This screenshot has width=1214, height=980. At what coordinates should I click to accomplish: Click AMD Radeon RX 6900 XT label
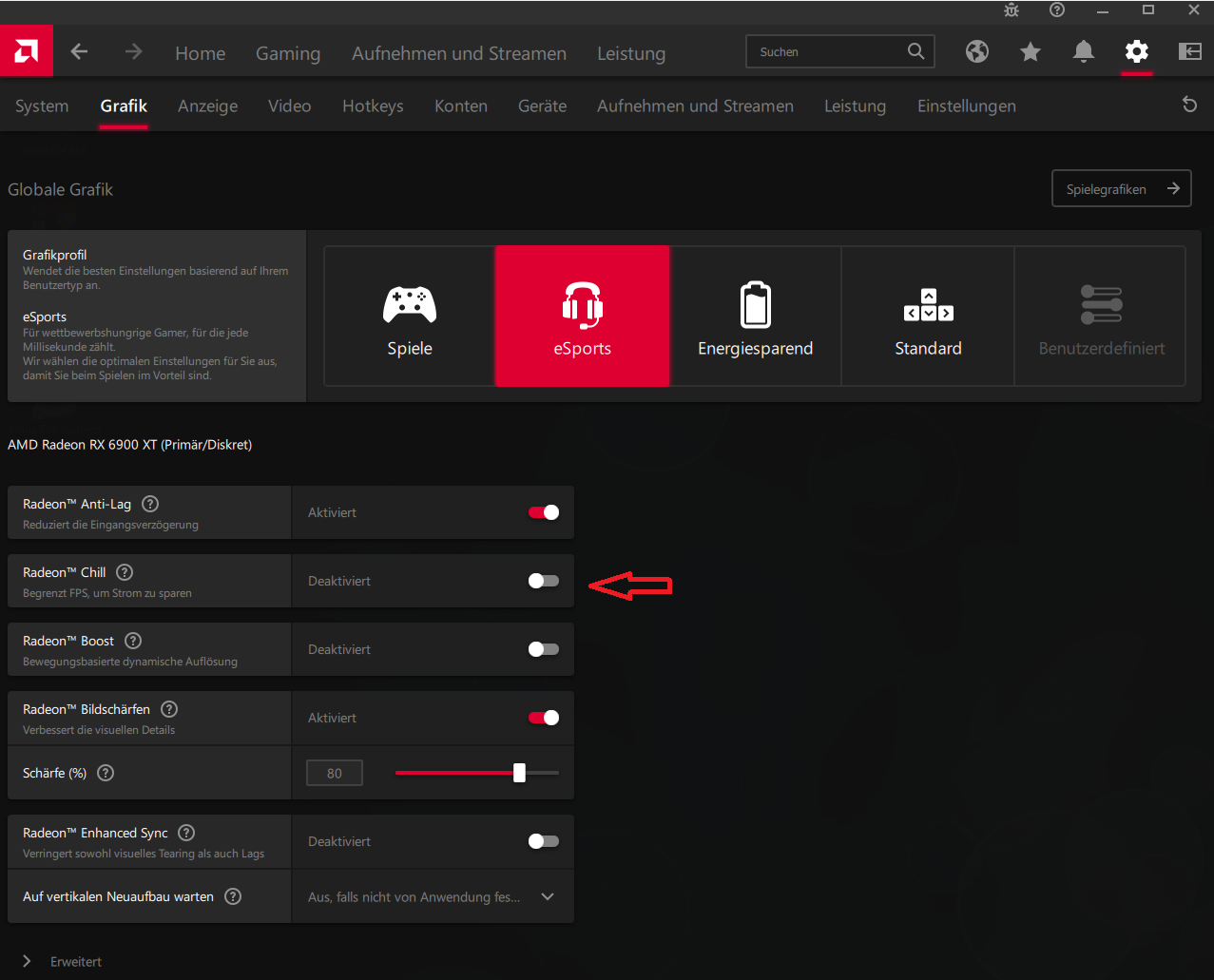129,444
